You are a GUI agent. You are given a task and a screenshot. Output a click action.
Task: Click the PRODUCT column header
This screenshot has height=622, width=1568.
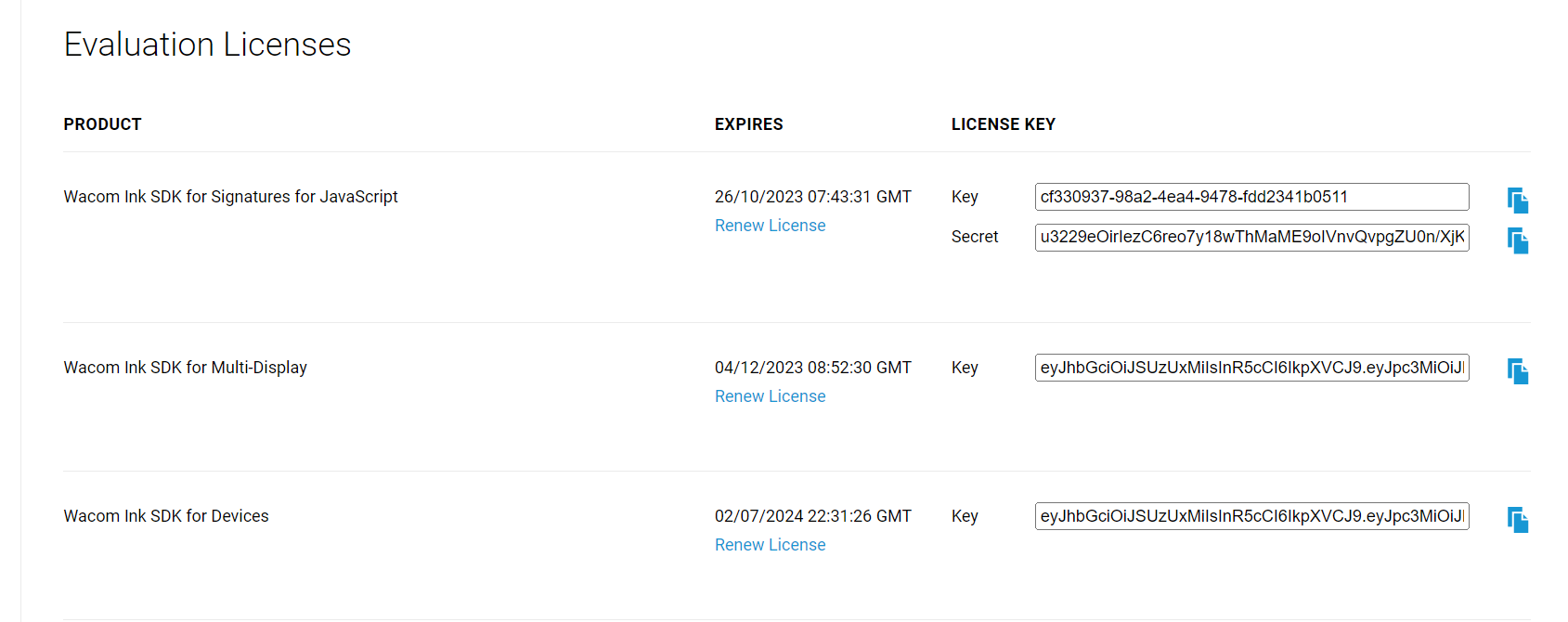(102, 123)
